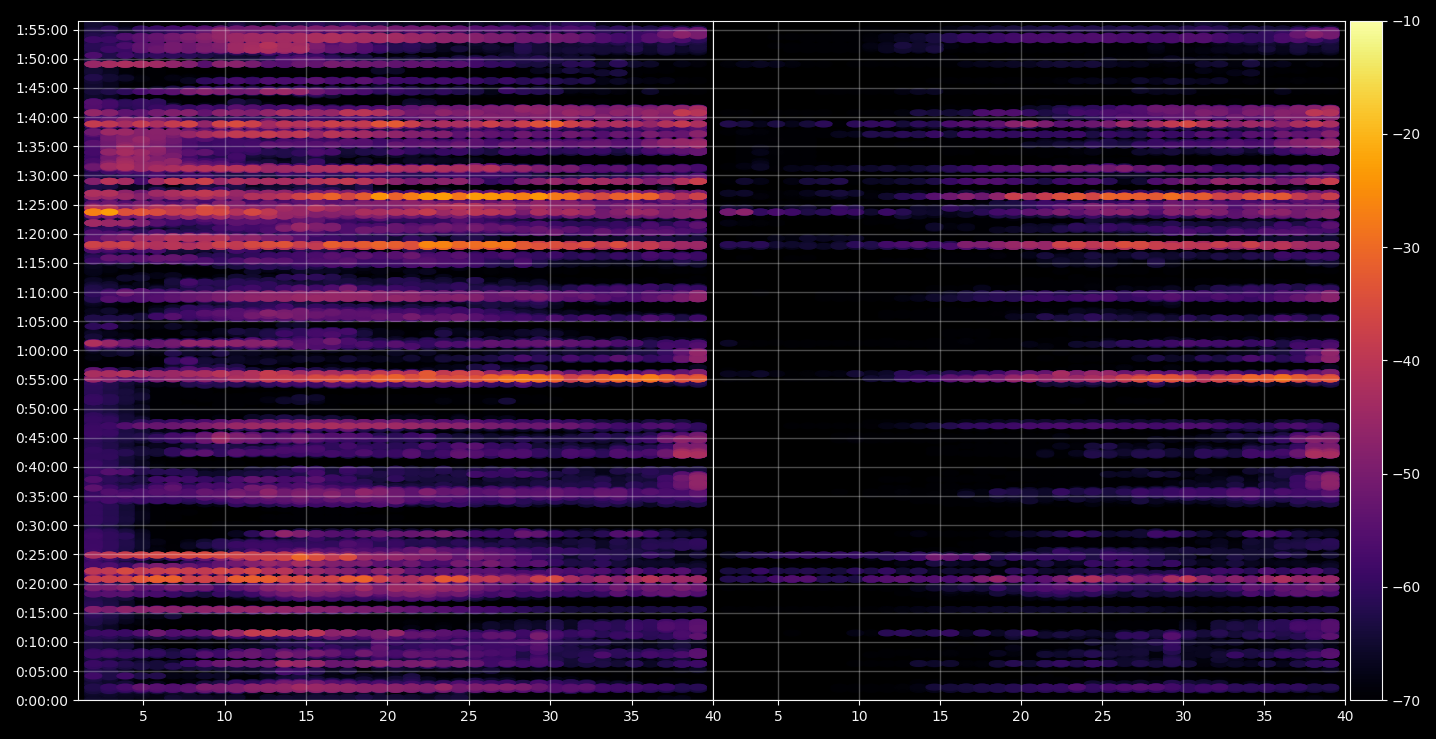The width and height of the screenshot is (1436, 739).
Task: Click x-axis label 40 below the colorbar's left edge
Action: coord(1345,716)
